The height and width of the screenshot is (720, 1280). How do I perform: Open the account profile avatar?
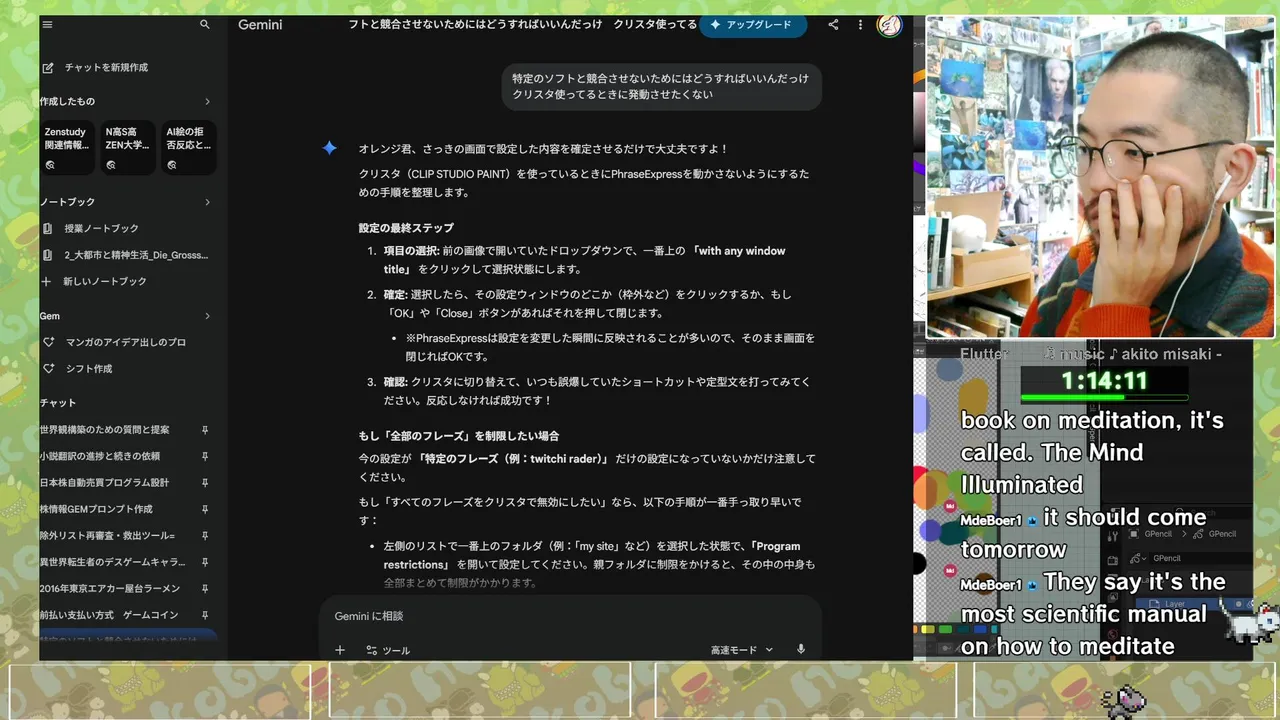click(x=889, y=25)
